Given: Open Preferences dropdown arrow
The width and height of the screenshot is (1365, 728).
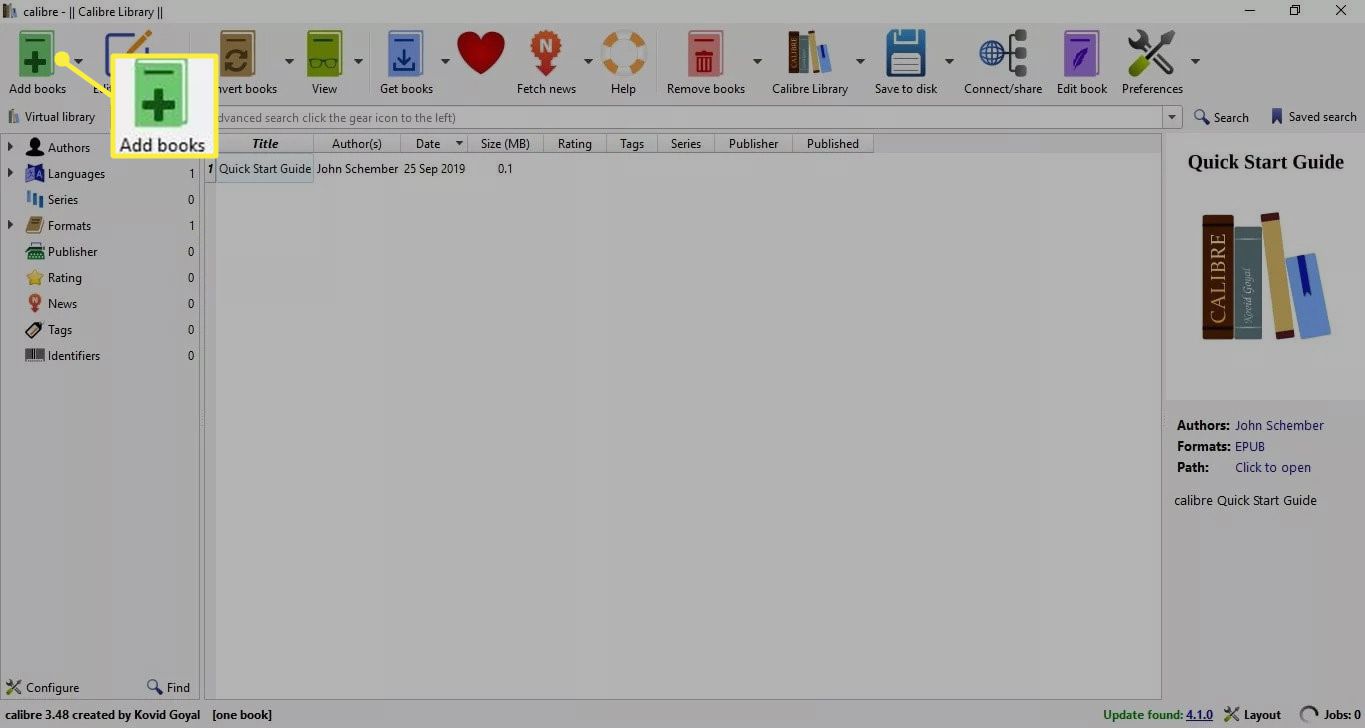Looking at the screenshot, I should 1195,61.
